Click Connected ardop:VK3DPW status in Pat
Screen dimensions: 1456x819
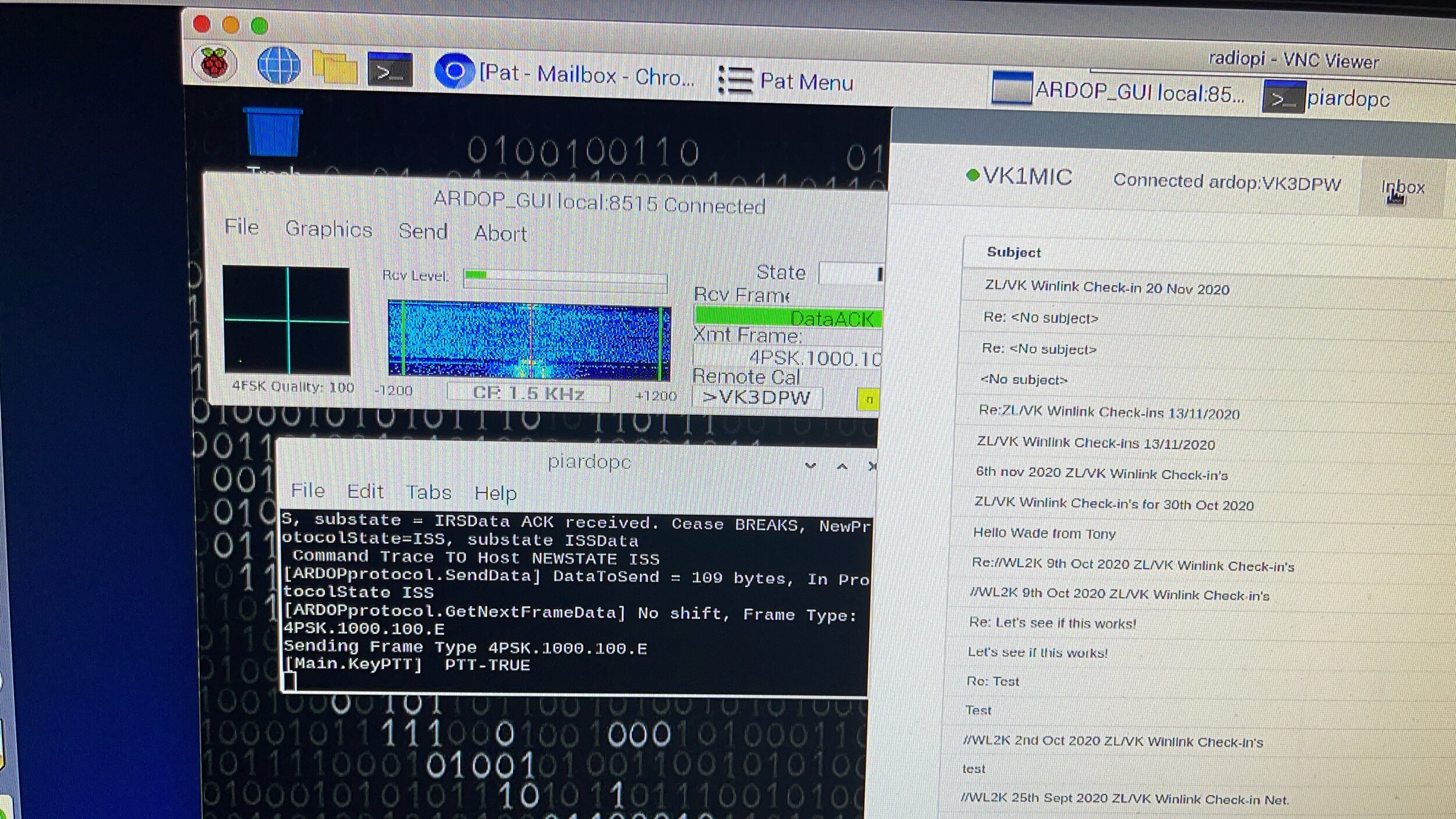point(1227,182)
